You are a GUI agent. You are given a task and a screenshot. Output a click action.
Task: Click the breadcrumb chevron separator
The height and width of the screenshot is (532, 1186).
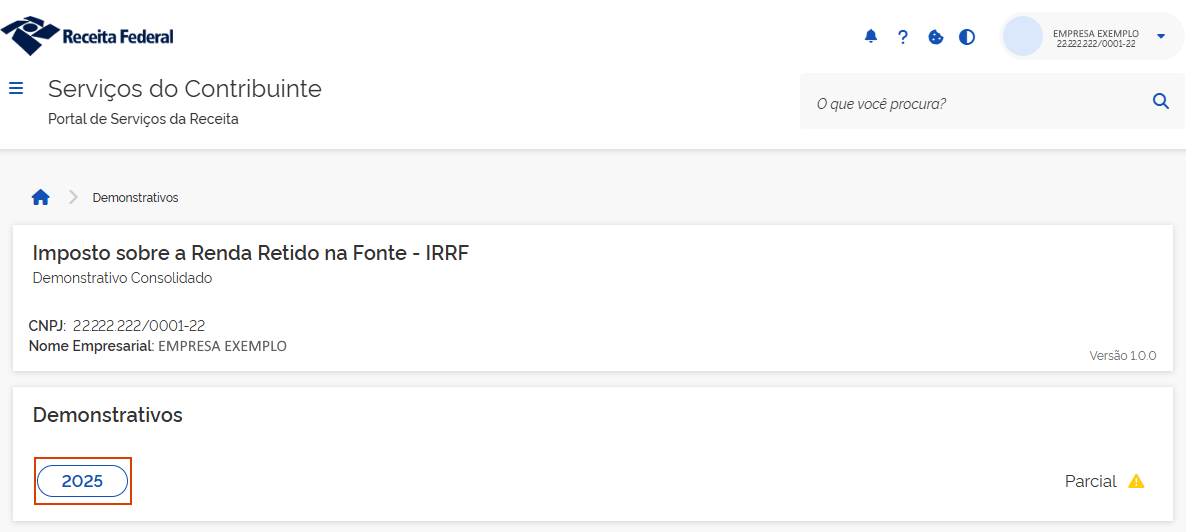click(73, 197)
